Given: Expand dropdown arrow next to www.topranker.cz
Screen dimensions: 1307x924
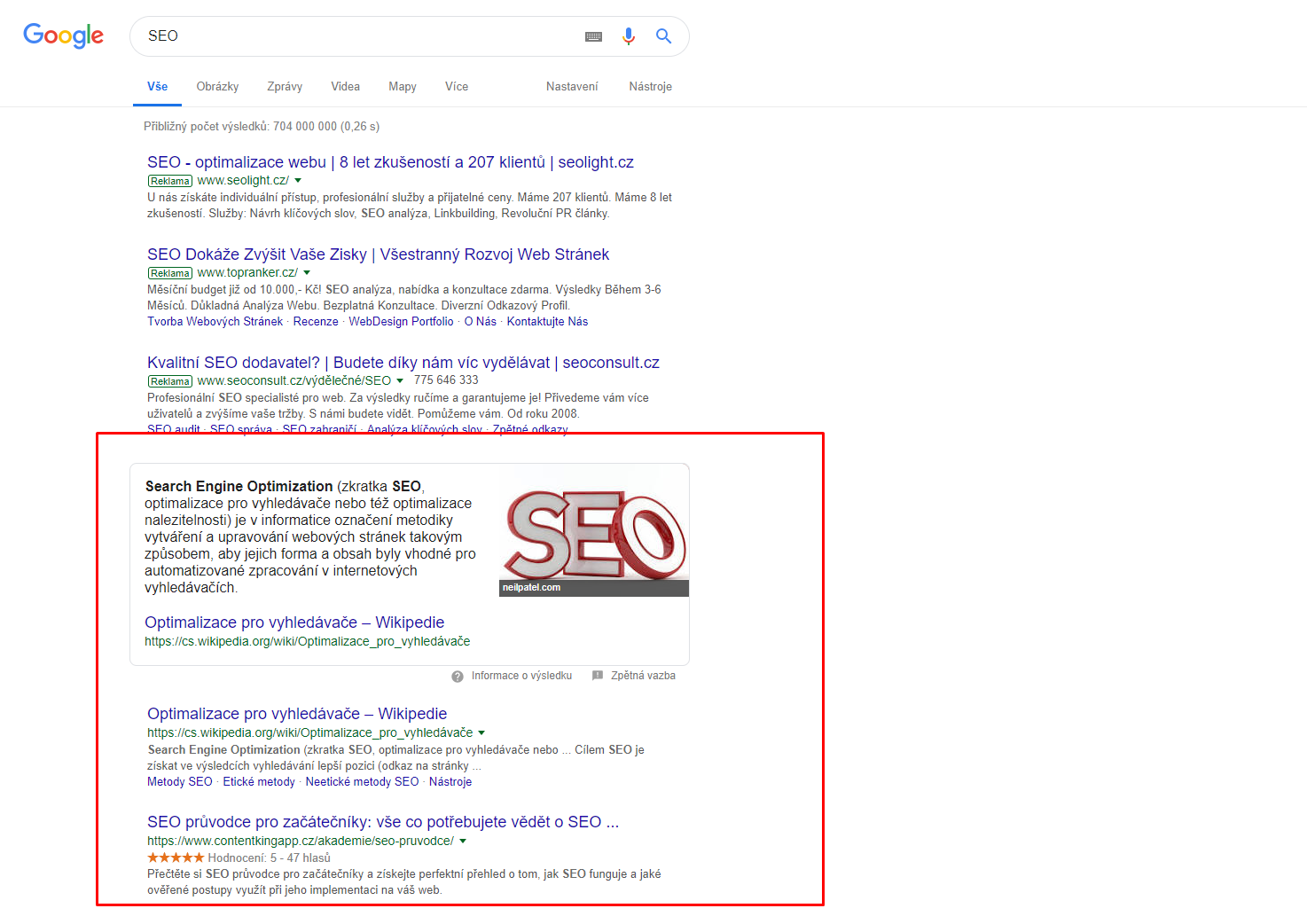Looking at the screenshot, I should (x=307, y=273).
